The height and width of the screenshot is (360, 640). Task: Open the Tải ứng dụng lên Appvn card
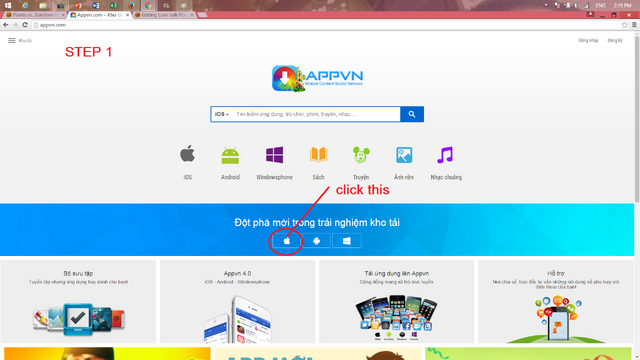click(x=397, y=301)
